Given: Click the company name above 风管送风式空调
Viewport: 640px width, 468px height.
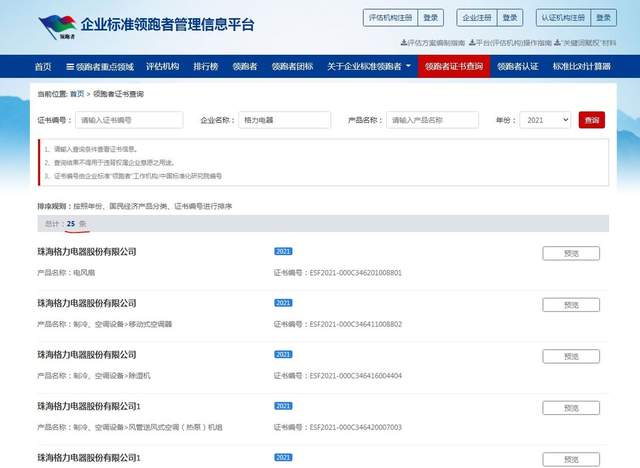Looking at the screenshot, I should (x=89, y=406).
